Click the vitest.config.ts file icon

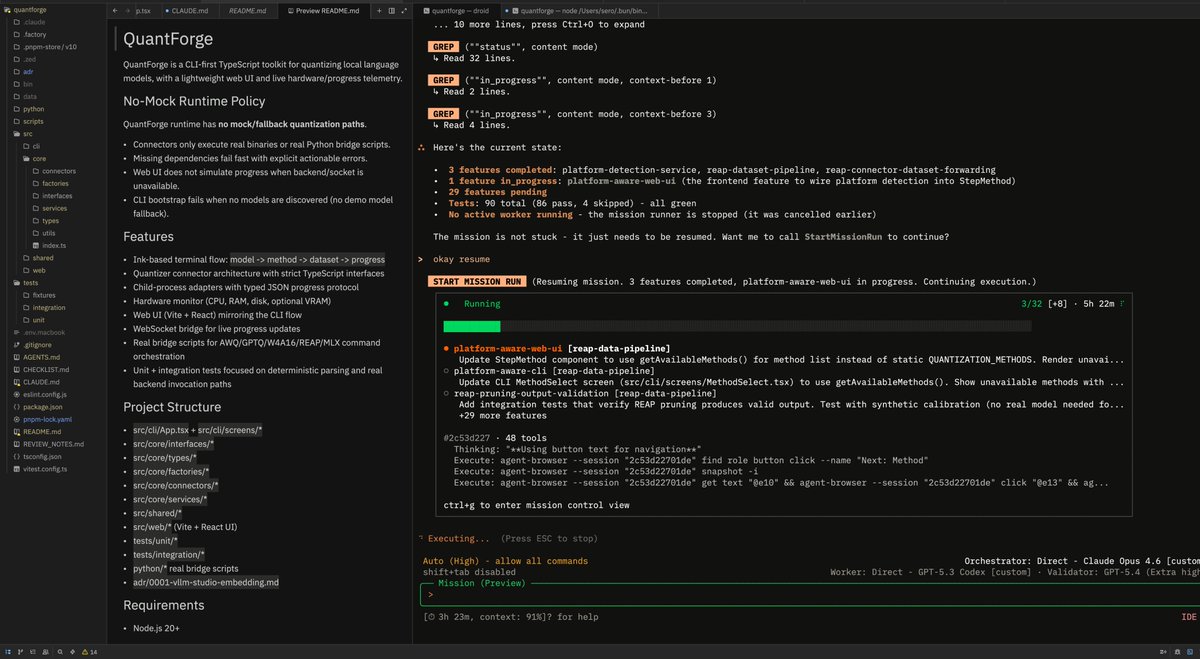(x=16, y=468)
